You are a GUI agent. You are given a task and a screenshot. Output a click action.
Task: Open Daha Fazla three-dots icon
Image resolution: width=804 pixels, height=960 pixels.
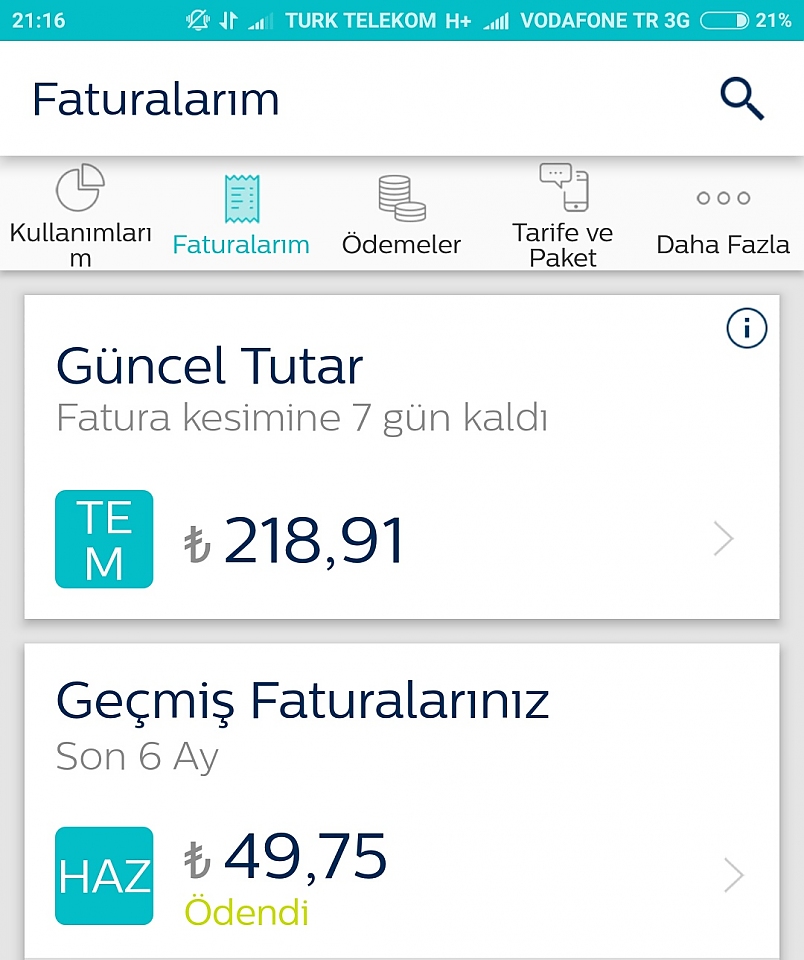pyautogui.click(x=723, y=198)
